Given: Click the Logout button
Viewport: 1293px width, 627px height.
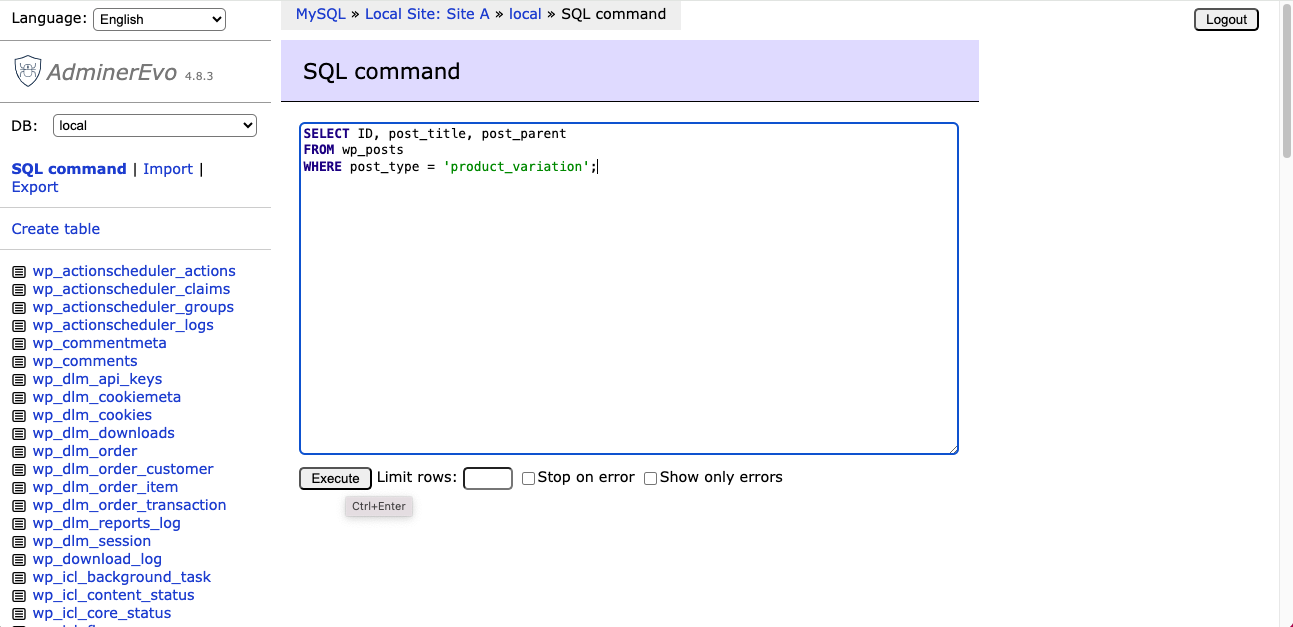Looking at the screenshot, I should [1225, 20].
